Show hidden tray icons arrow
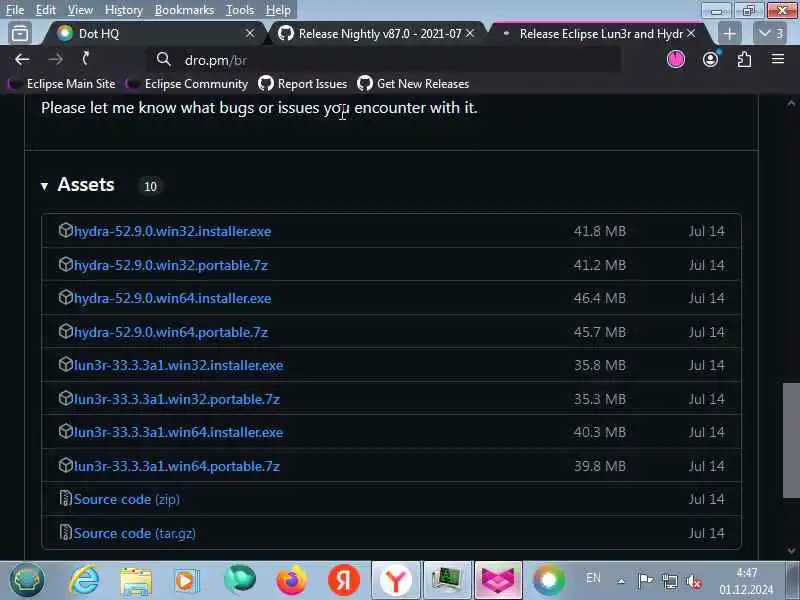Viewport: 800px width, 600px height. pyautogui.click(x=621, y=581)
